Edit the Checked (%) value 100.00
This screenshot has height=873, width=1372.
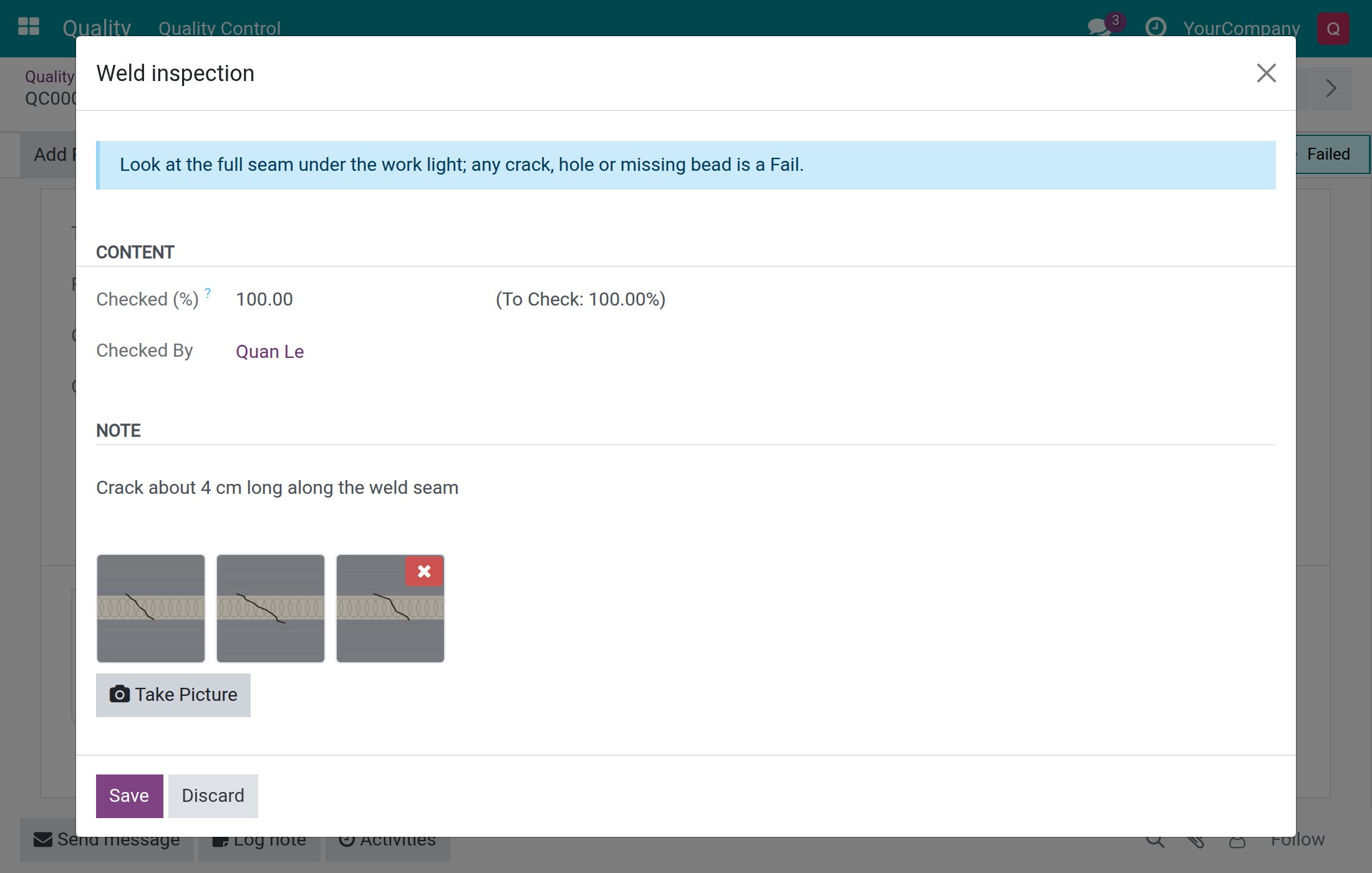click(x=264, y=299)
